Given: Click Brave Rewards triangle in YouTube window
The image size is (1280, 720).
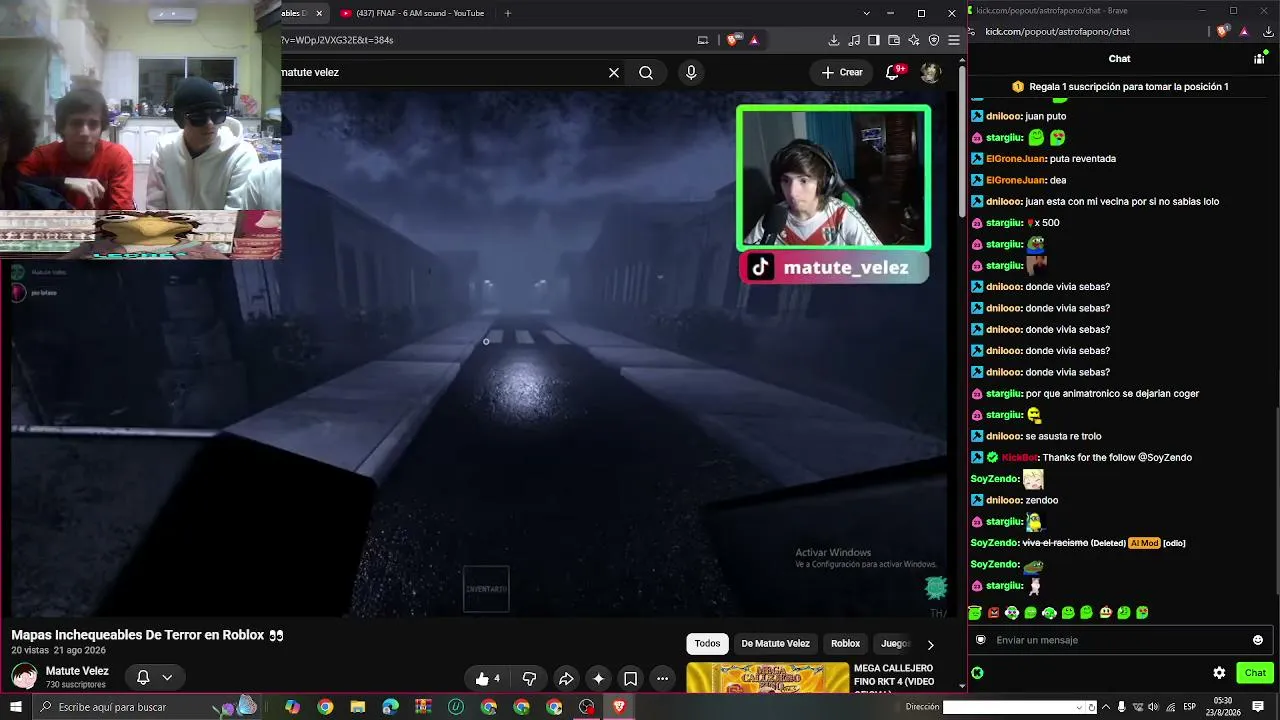Looking at the screenshot, I should [754, 40].
